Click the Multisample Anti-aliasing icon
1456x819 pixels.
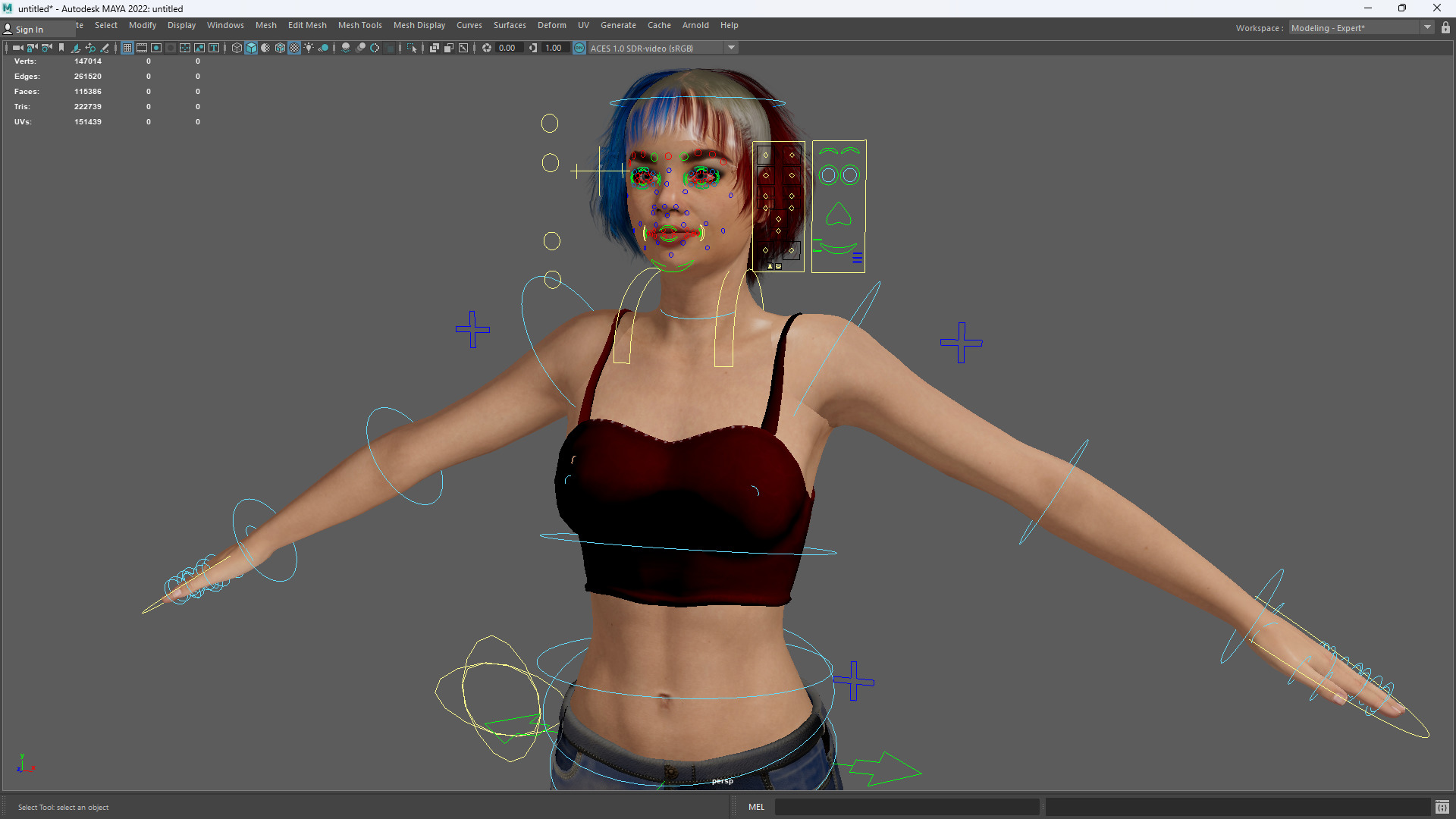[375, 48]
